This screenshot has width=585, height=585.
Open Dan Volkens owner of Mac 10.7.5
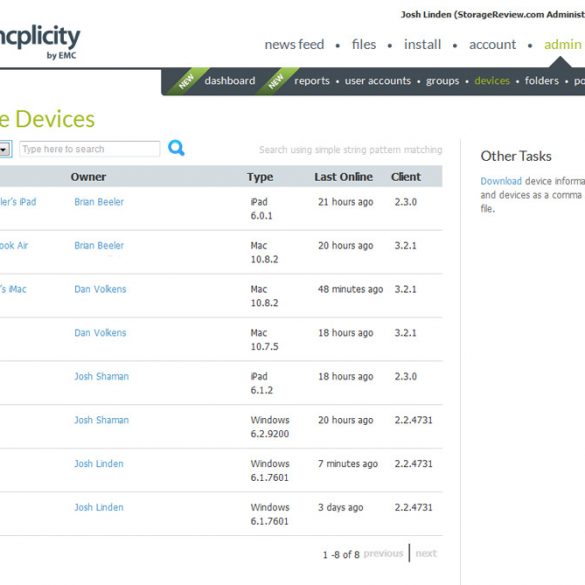pyautogui.click(x=100, y=332)
